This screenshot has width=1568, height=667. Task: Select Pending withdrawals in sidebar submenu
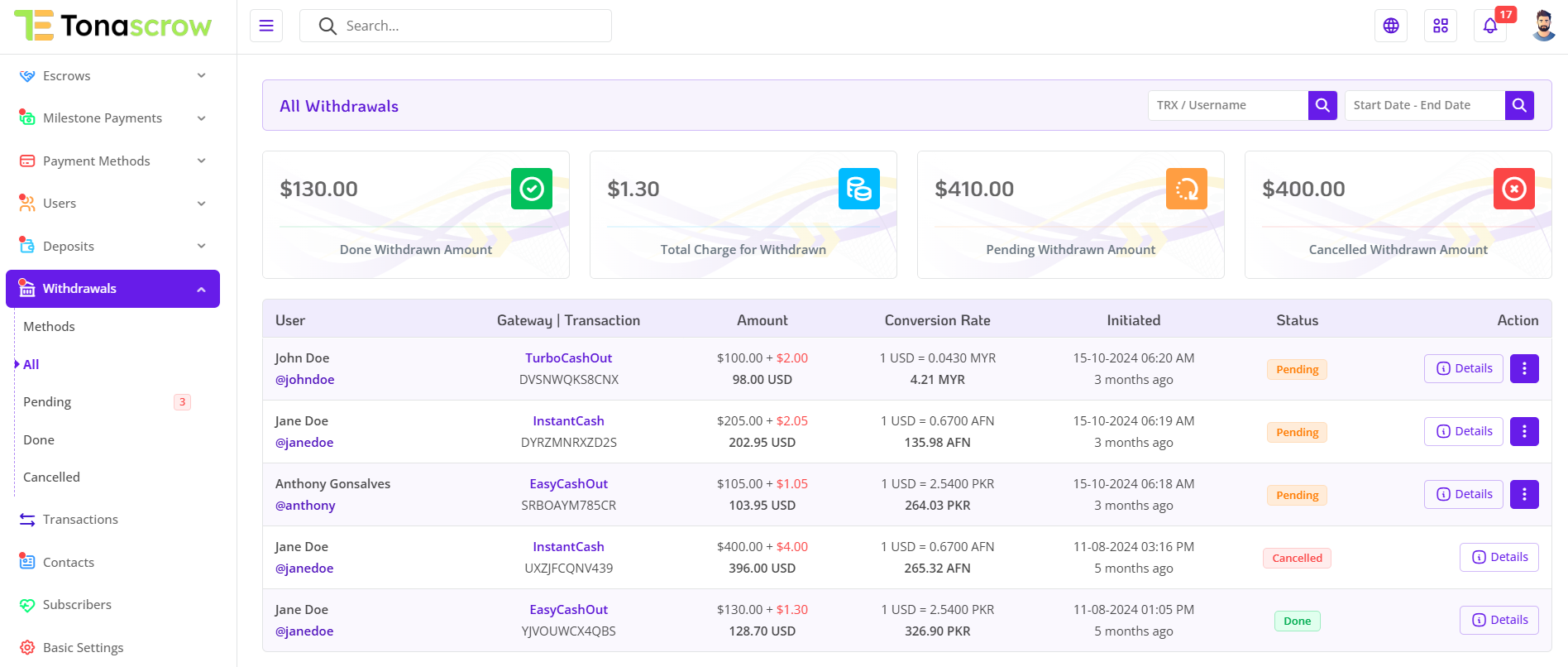[x=47, y=402]
